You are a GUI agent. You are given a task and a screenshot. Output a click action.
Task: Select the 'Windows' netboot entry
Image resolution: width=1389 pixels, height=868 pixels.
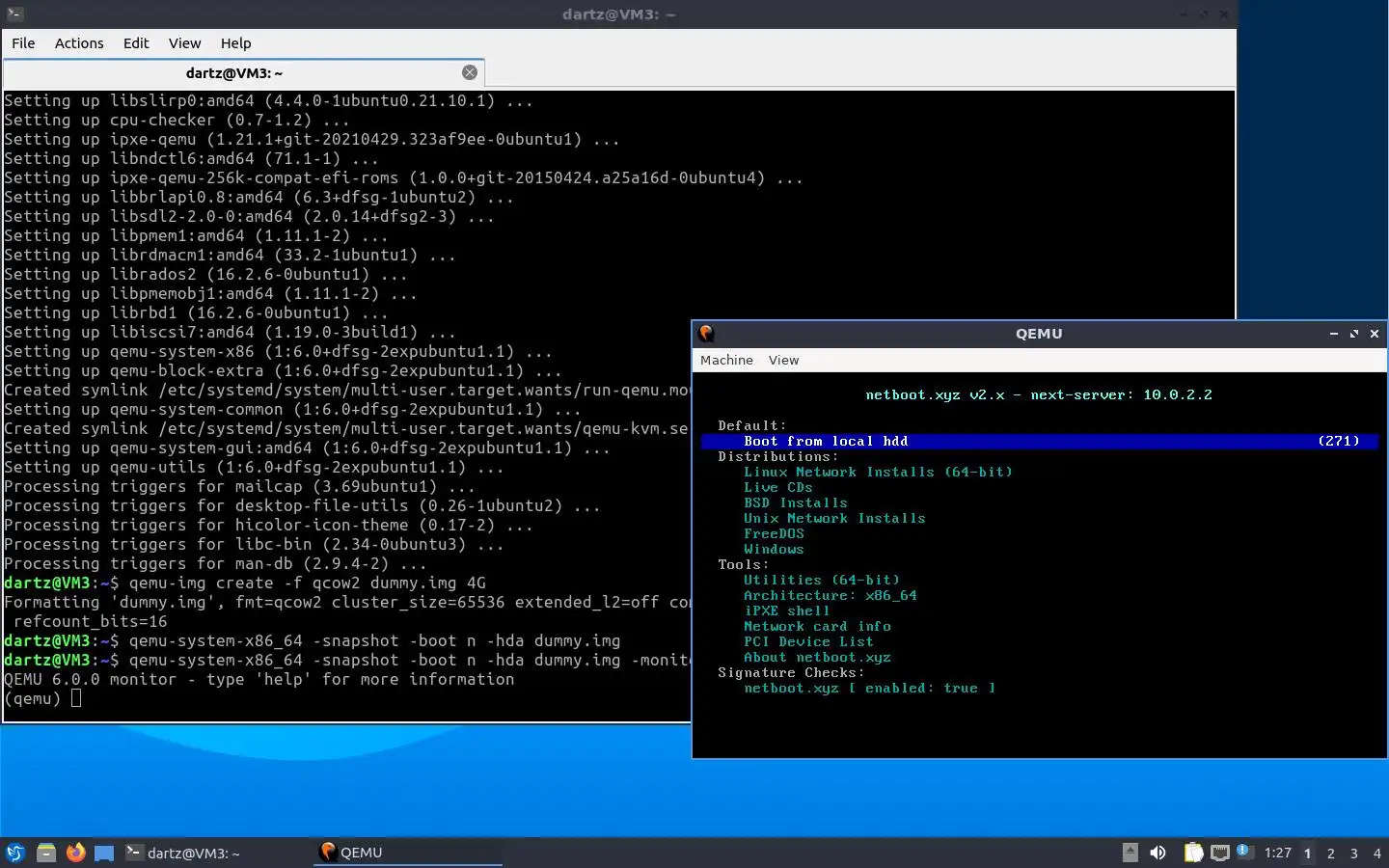pyautogui.click(x=774, y=549)
